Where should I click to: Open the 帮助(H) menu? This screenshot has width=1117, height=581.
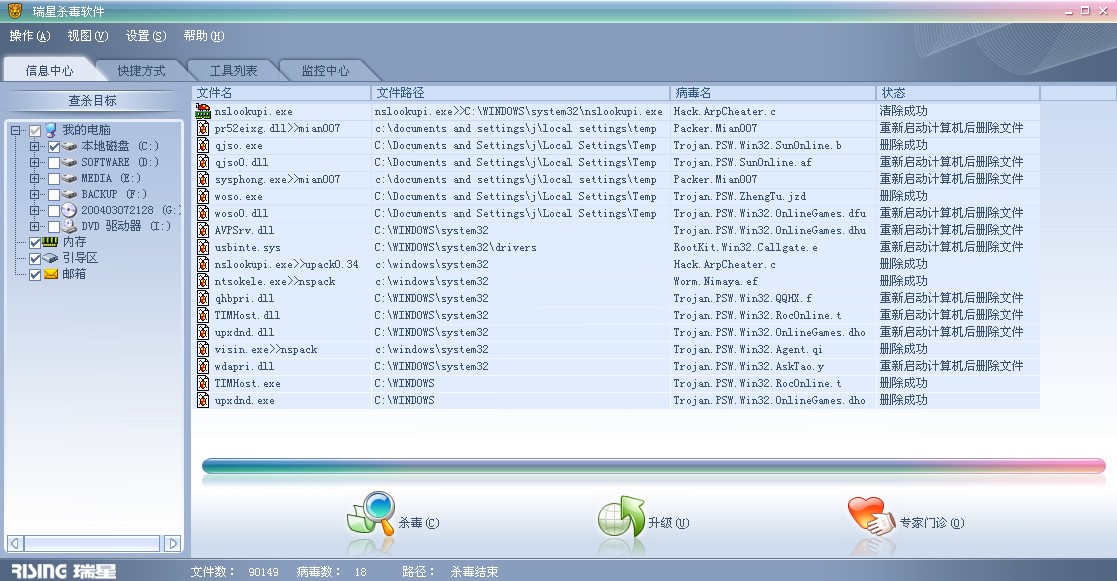point(204,36)
